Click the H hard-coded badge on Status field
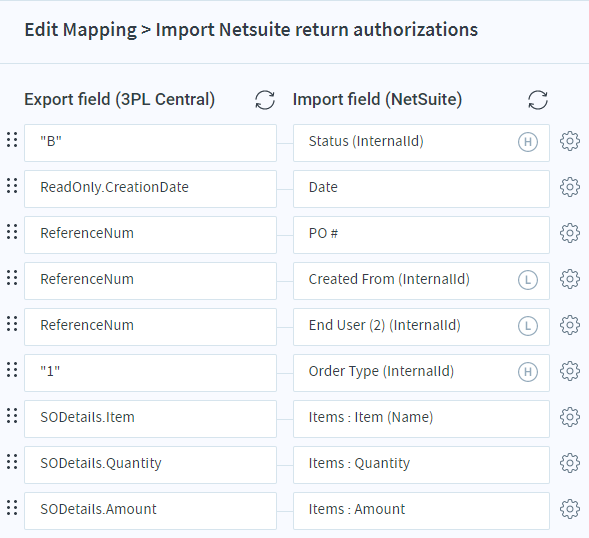 pyautogui.click(x=528, y=142)
